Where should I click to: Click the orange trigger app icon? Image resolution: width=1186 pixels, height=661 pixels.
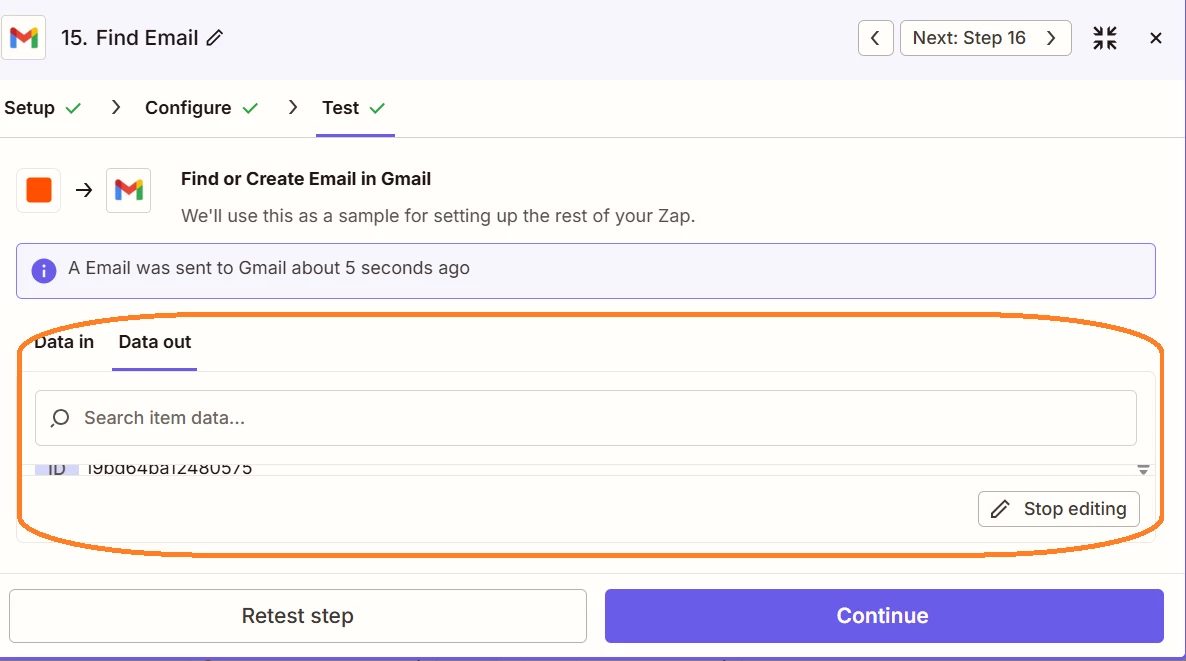pyautogui.click(x=39, y=190)
